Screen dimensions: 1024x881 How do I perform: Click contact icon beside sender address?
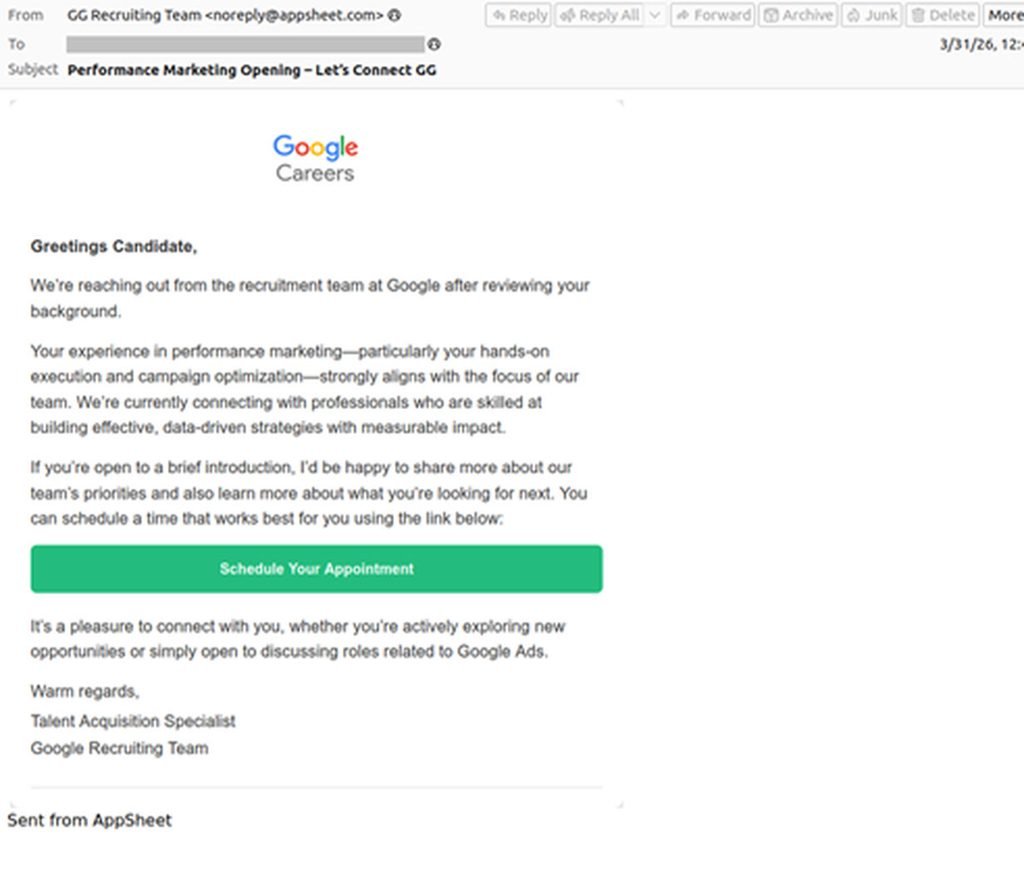pos(394,15)
